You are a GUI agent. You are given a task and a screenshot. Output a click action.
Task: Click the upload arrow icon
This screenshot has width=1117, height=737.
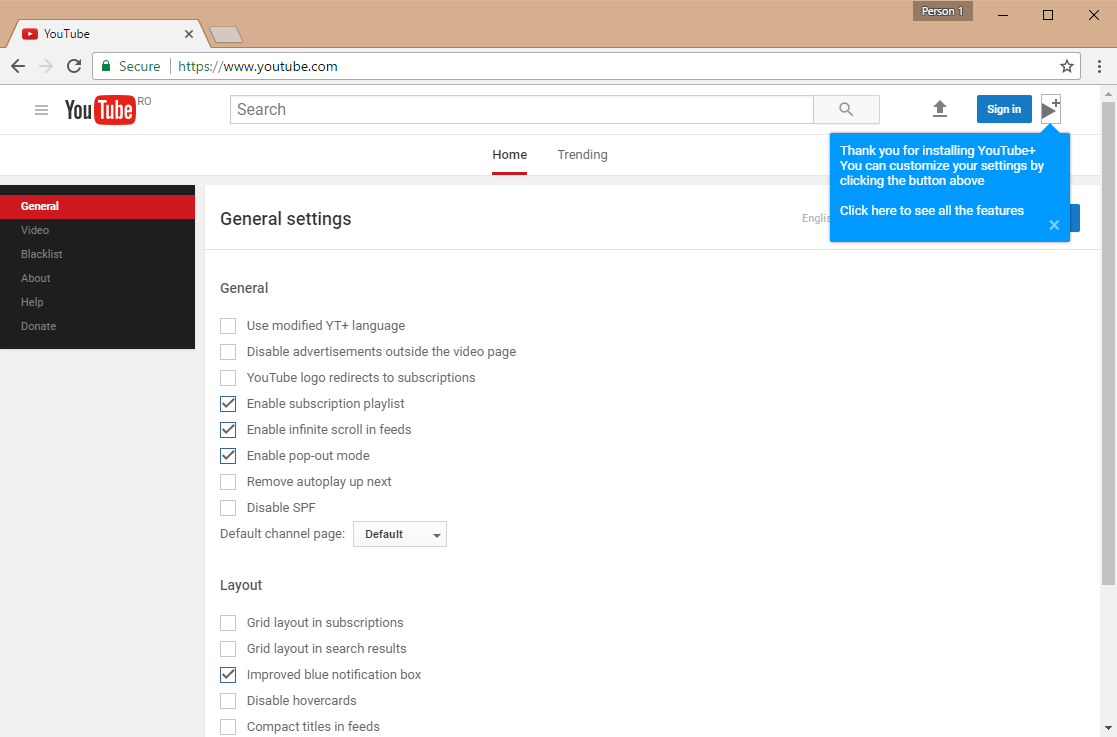[940, 109]
